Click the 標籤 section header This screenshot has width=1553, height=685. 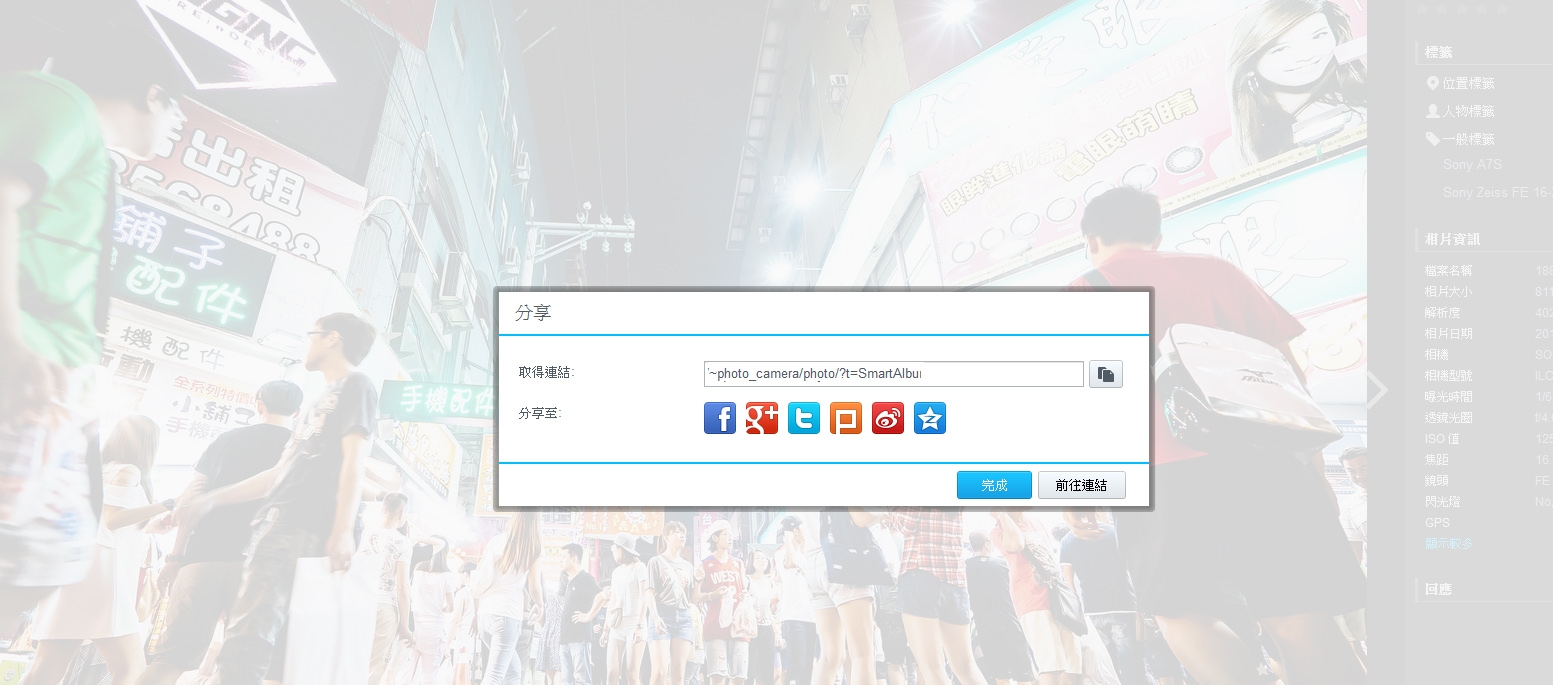pos(1439,52)
